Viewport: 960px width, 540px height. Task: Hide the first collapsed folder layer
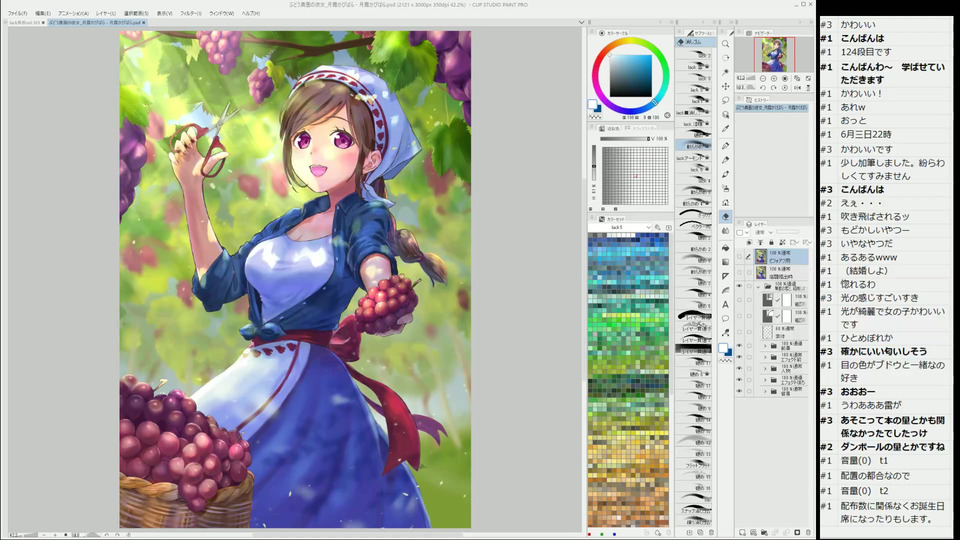coord(739,345)
